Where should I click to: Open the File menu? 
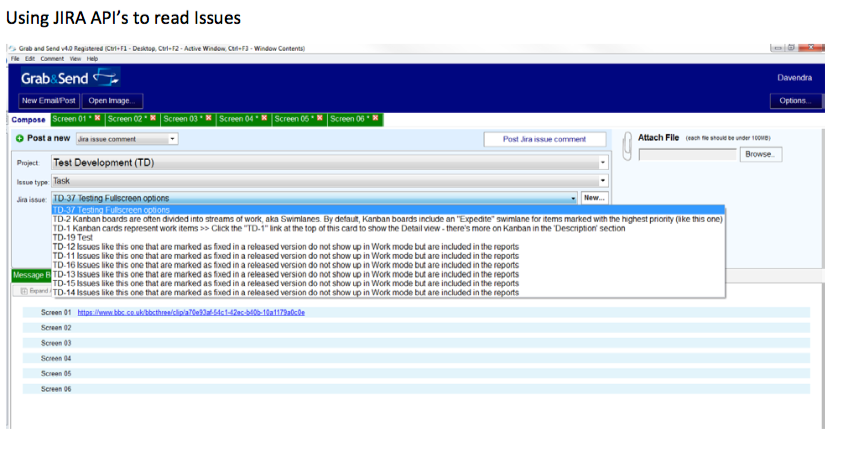pyautogui.click(x=15, y=59)
